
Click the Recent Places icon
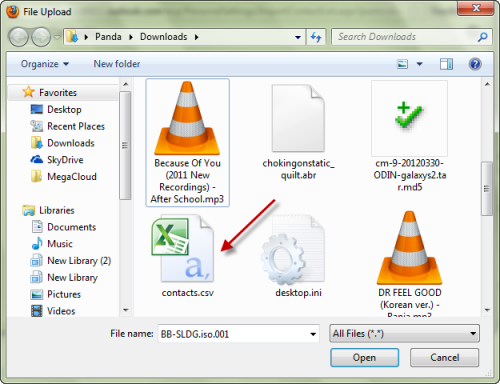(37, 126)
